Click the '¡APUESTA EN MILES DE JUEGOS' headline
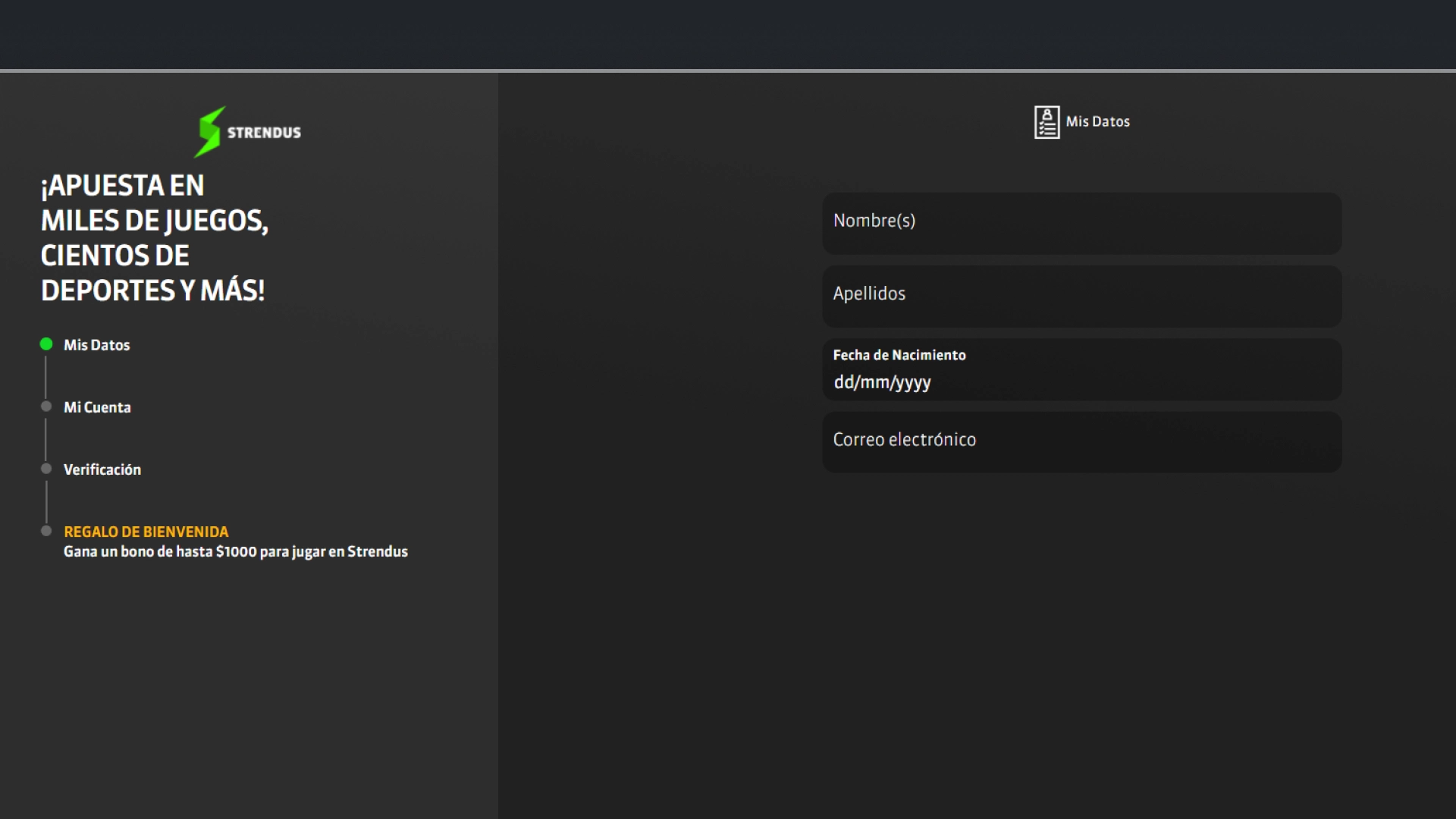The width and height of the screenshot is (1456, 819). coord(155,238)
